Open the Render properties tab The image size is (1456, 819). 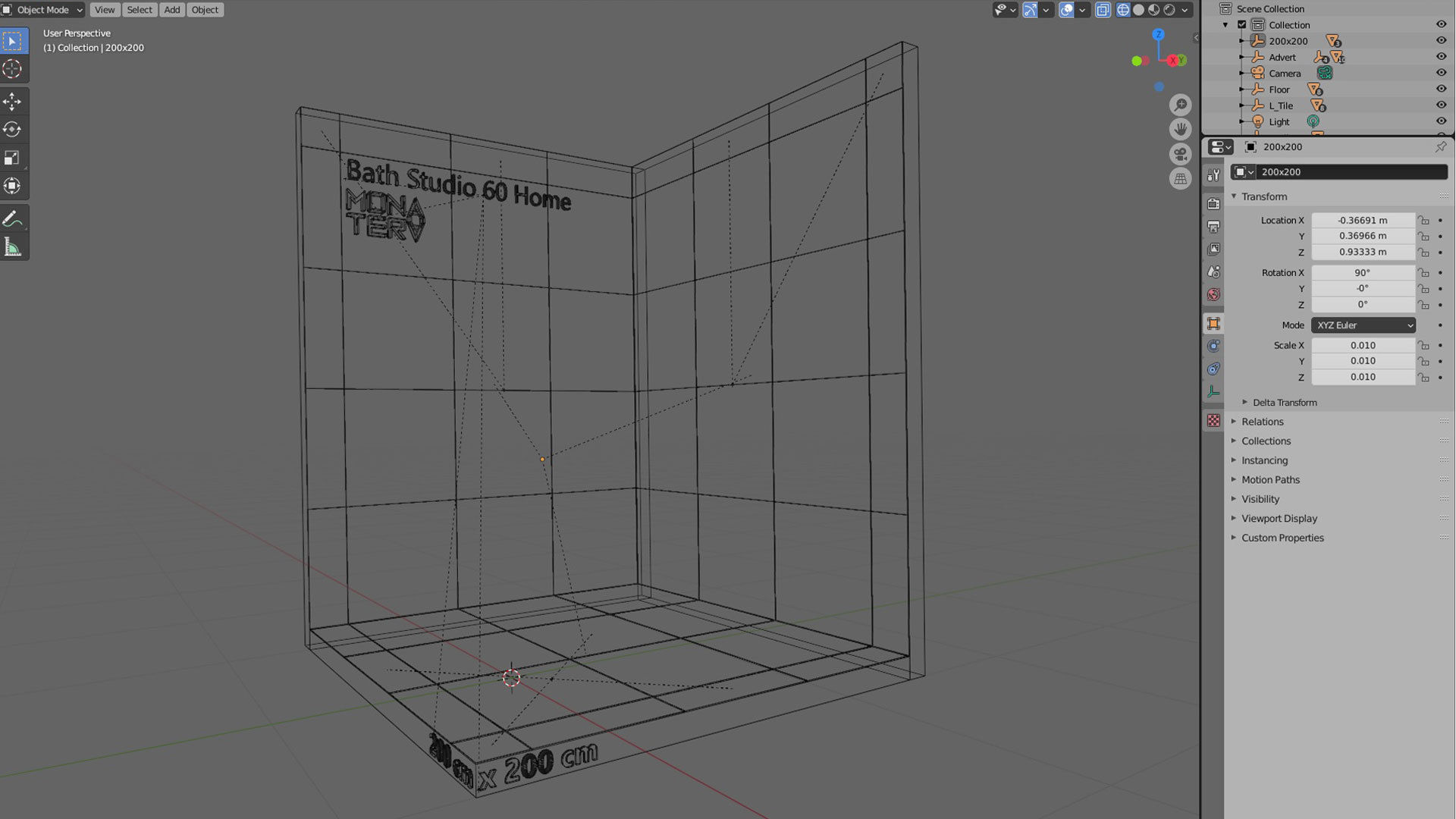pos(1213,204)
